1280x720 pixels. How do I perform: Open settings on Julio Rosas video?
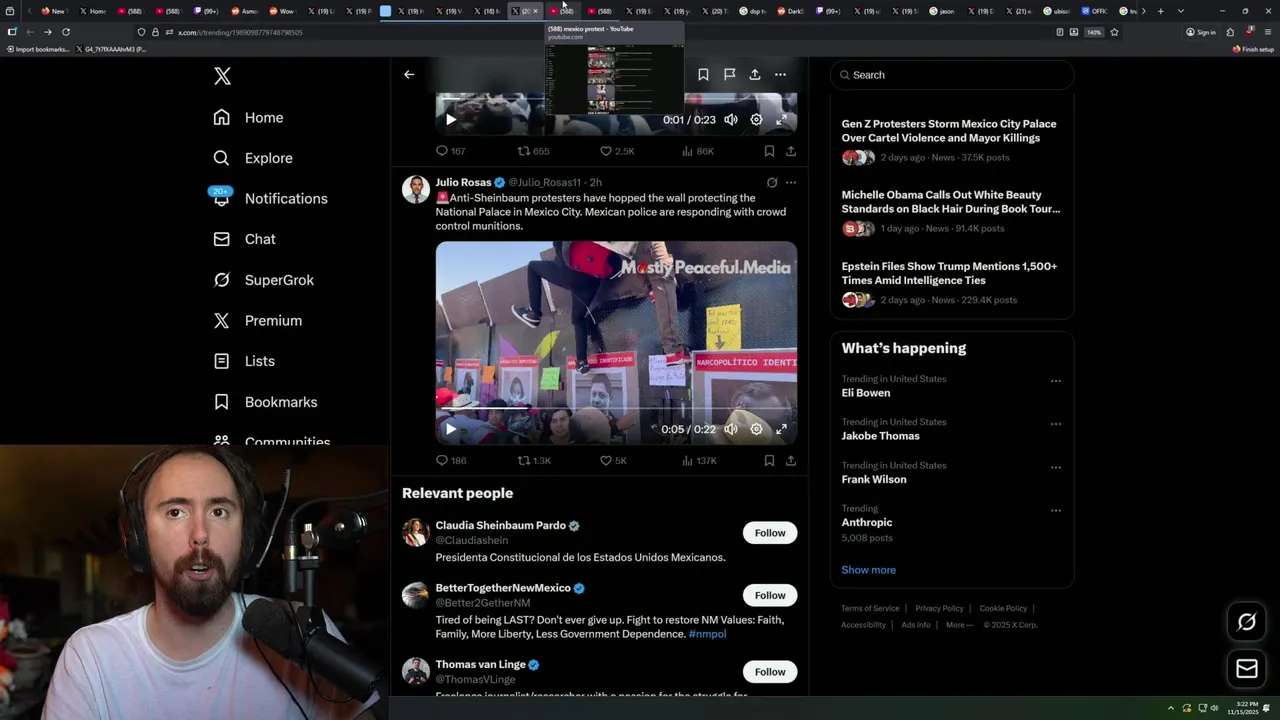pos(756,429)
